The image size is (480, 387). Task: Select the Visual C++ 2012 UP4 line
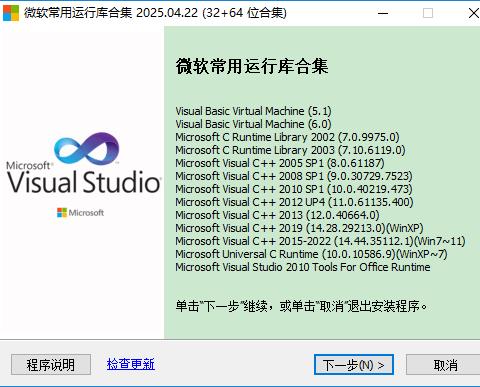pos(294,202)
